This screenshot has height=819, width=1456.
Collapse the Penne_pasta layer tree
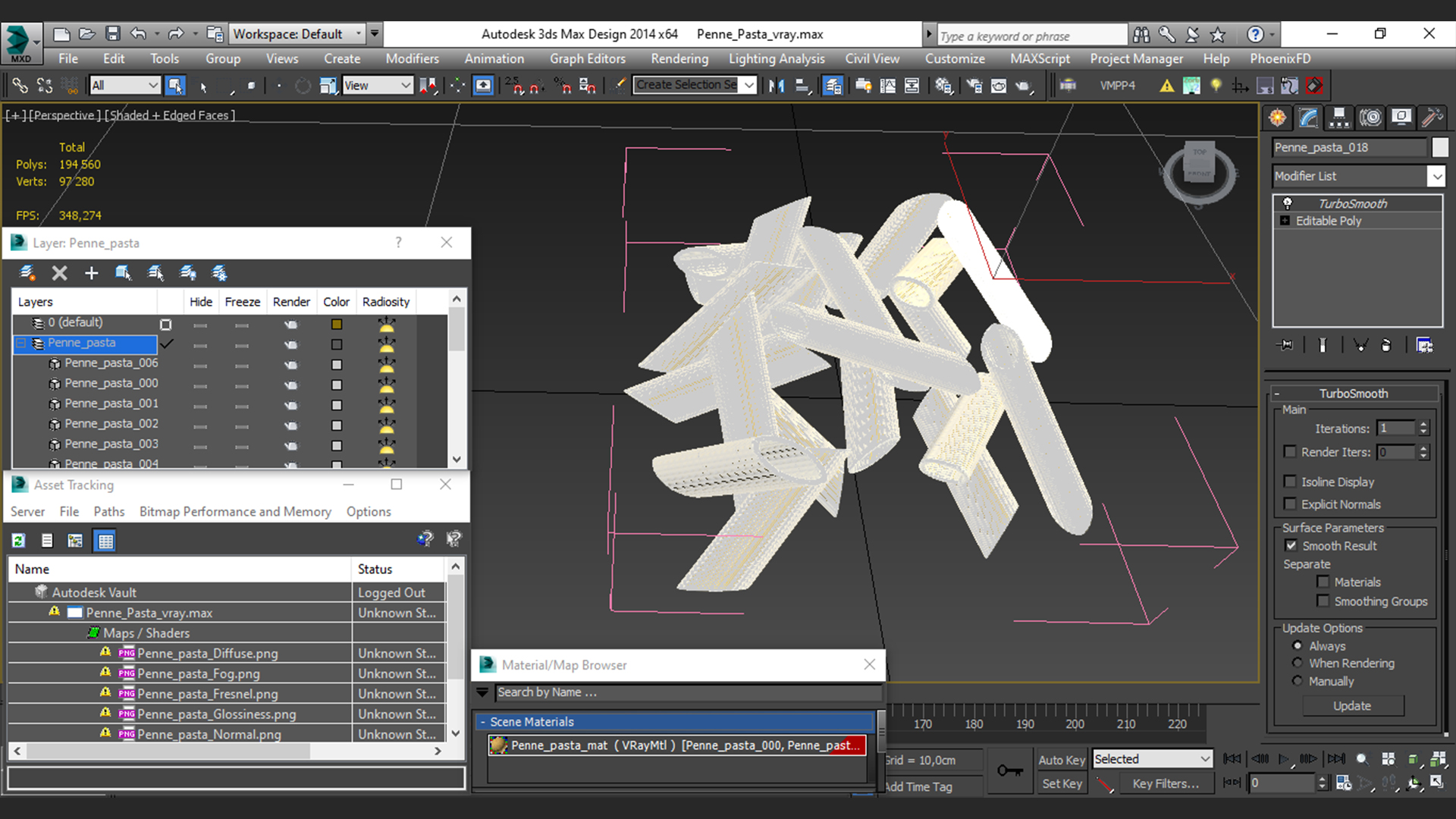tap(21, 344)
